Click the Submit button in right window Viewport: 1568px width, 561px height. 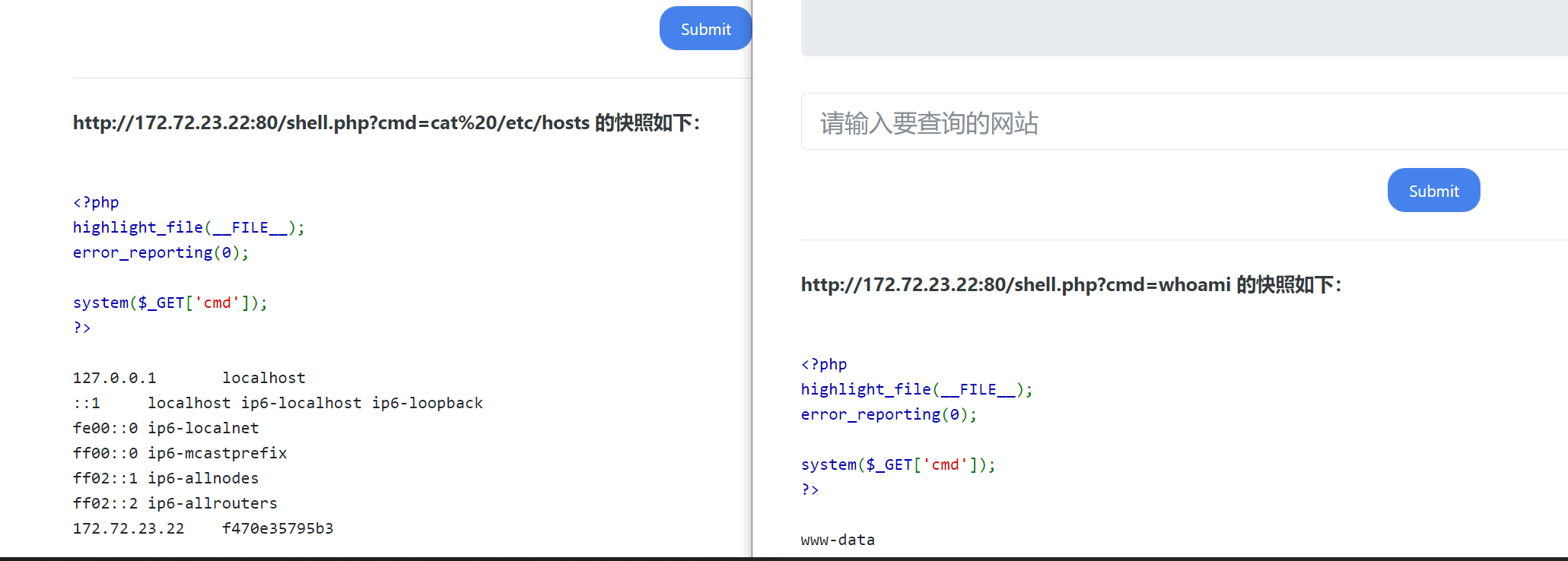pos(1433,191)
